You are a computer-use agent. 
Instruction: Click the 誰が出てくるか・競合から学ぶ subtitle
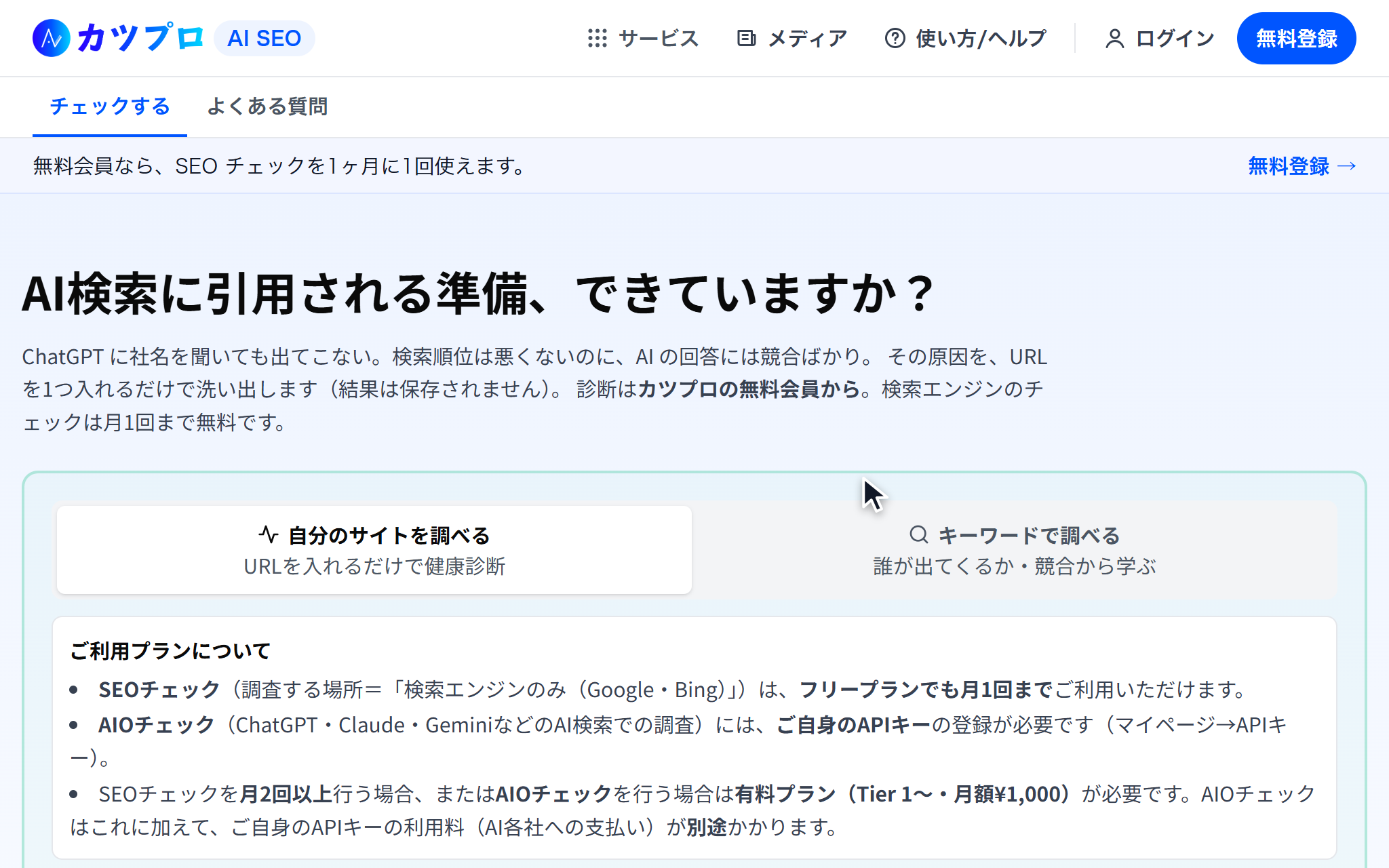pyautogui.click(x=1015, y=566)
